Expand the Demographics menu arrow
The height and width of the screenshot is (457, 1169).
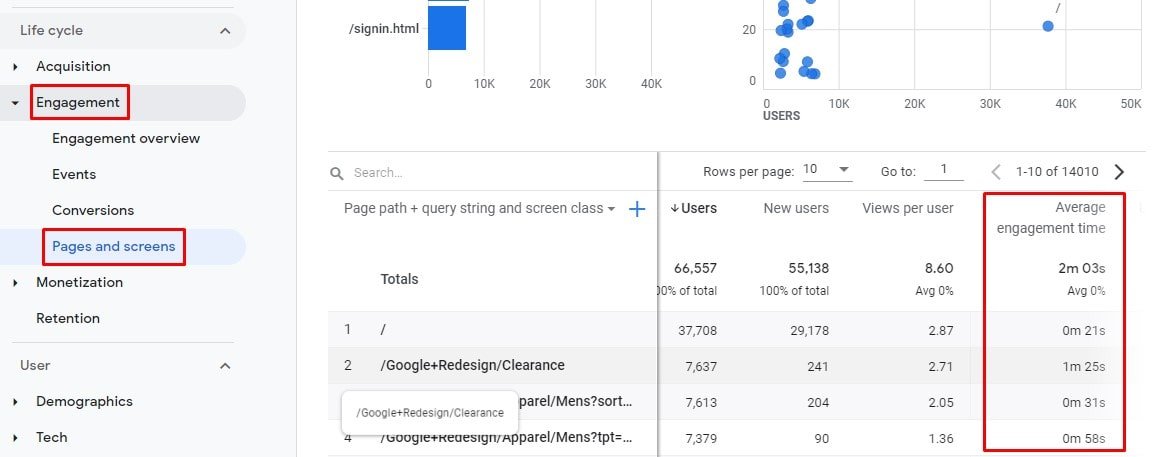pyautogui.click(x=16, y=402)
